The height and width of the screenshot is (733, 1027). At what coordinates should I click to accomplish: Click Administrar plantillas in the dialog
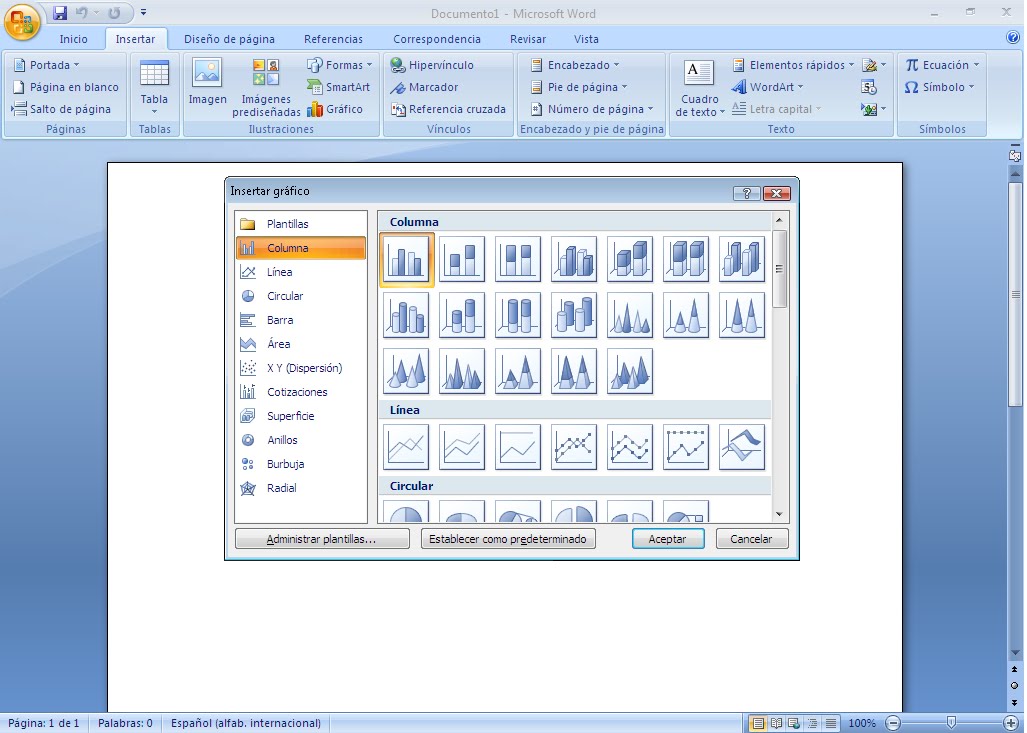pyautogui.click(x=321, y=538)
